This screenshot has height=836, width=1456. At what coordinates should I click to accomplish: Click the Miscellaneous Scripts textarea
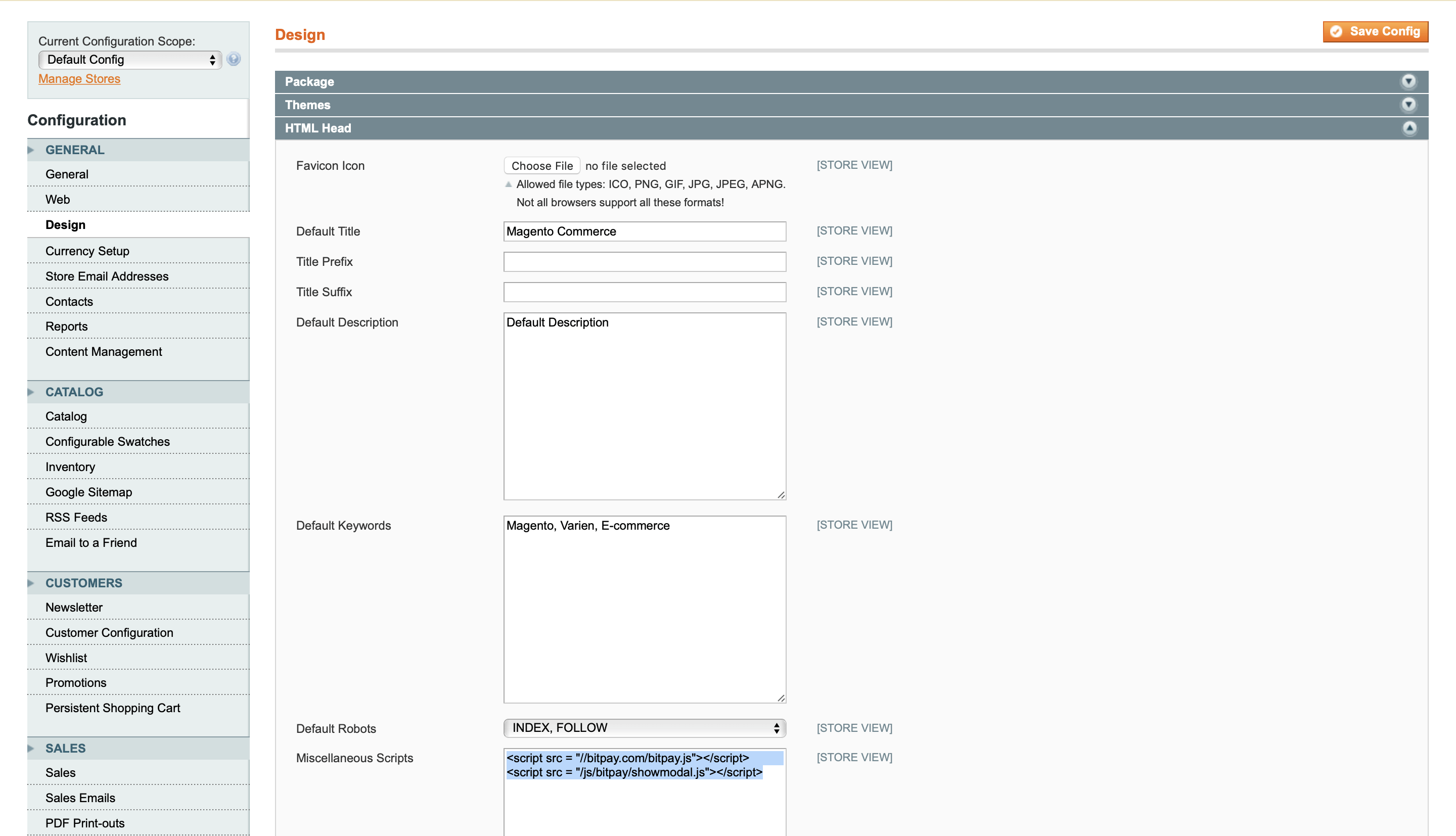click(644, 793)
